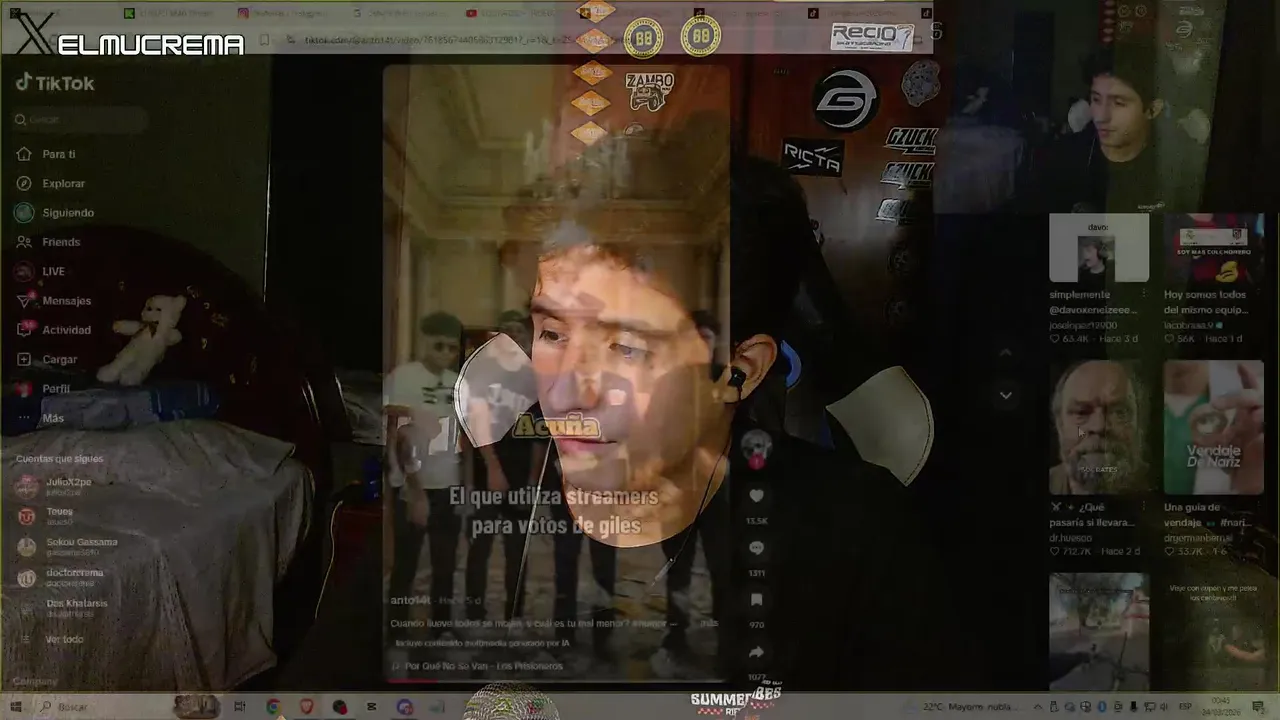Click the Para ti home icon
Viewport: 1280px width, 720px height.
[x=24, y=154]
